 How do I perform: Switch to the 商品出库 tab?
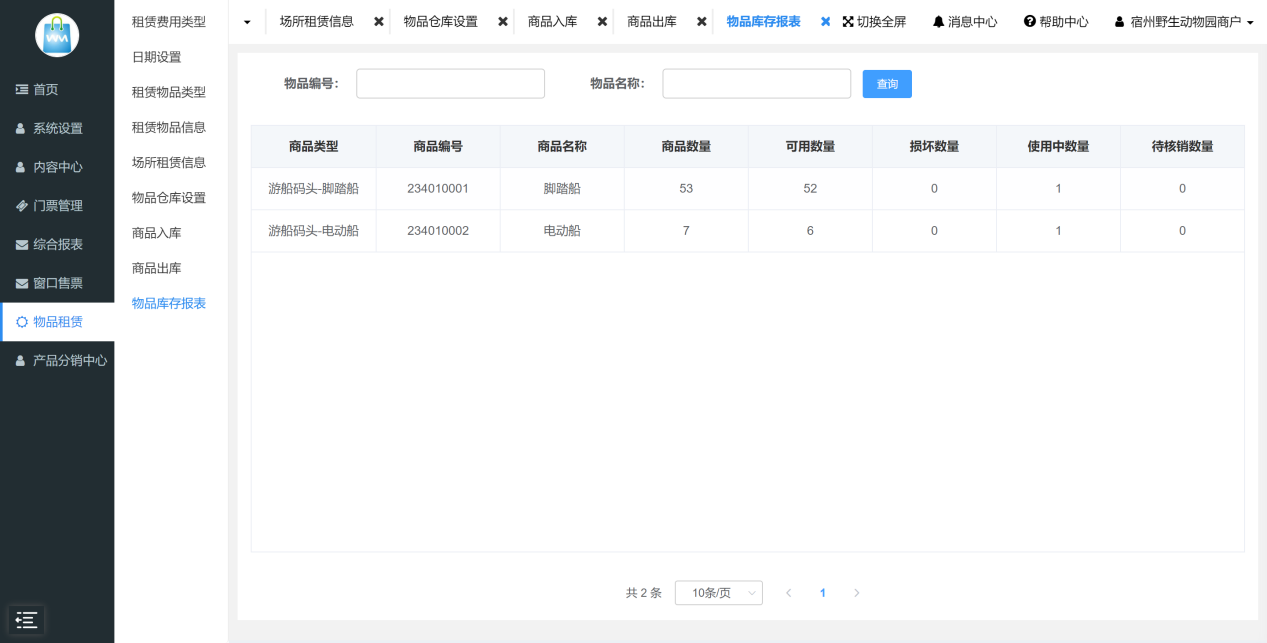[x=652, y=22]
